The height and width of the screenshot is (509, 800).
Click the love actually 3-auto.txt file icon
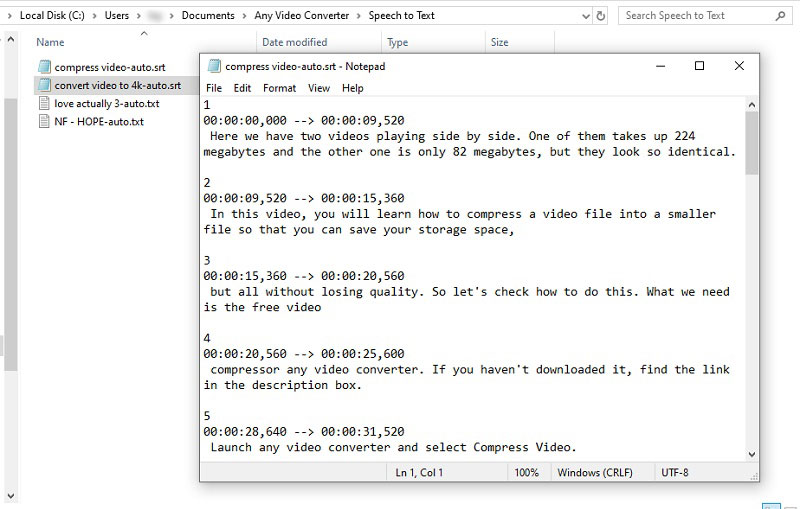click(44, 103)
